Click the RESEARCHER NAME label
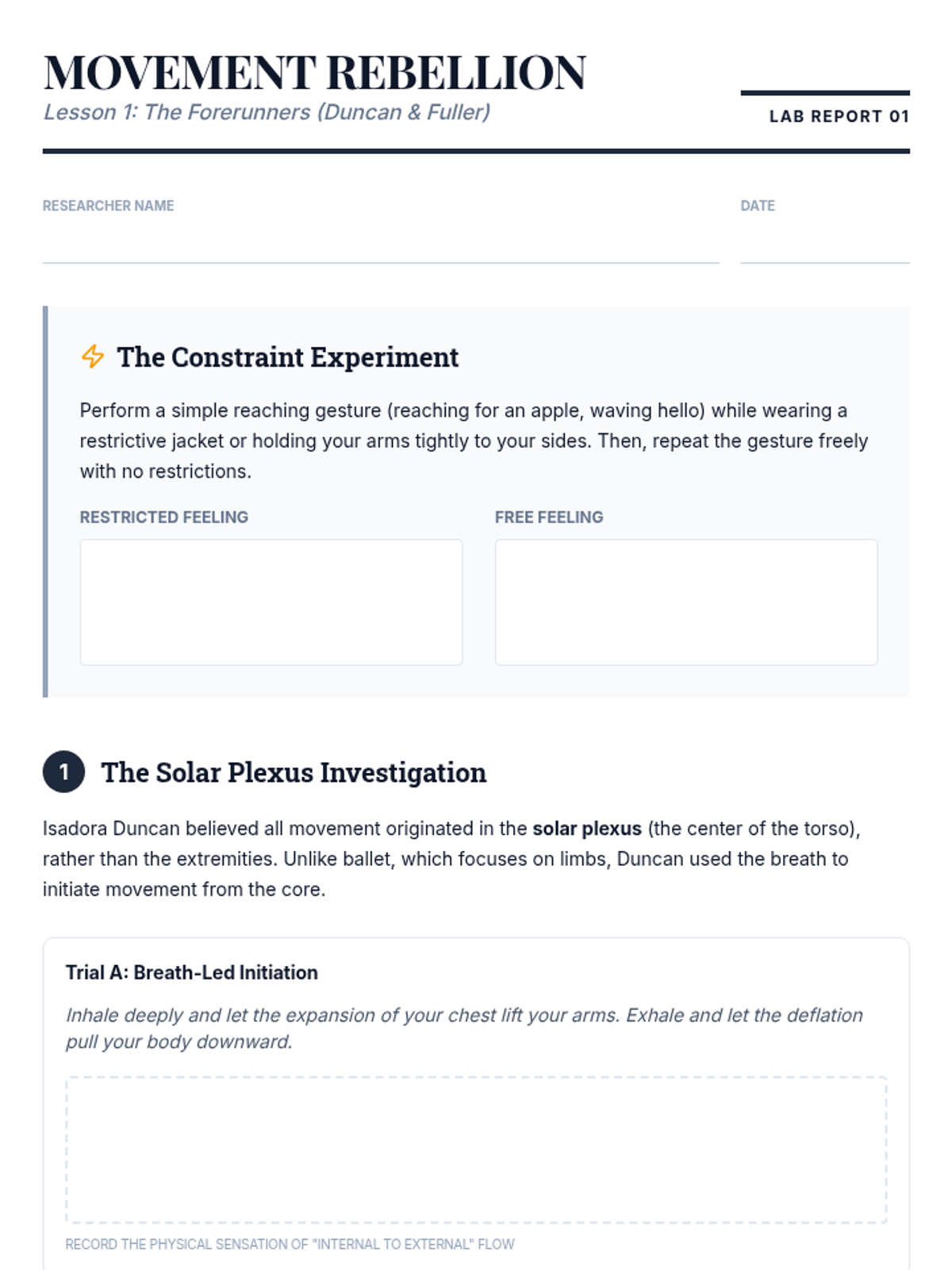This screenshot has height=1270, width=952. pyautogui.click(x=109, y=206)
